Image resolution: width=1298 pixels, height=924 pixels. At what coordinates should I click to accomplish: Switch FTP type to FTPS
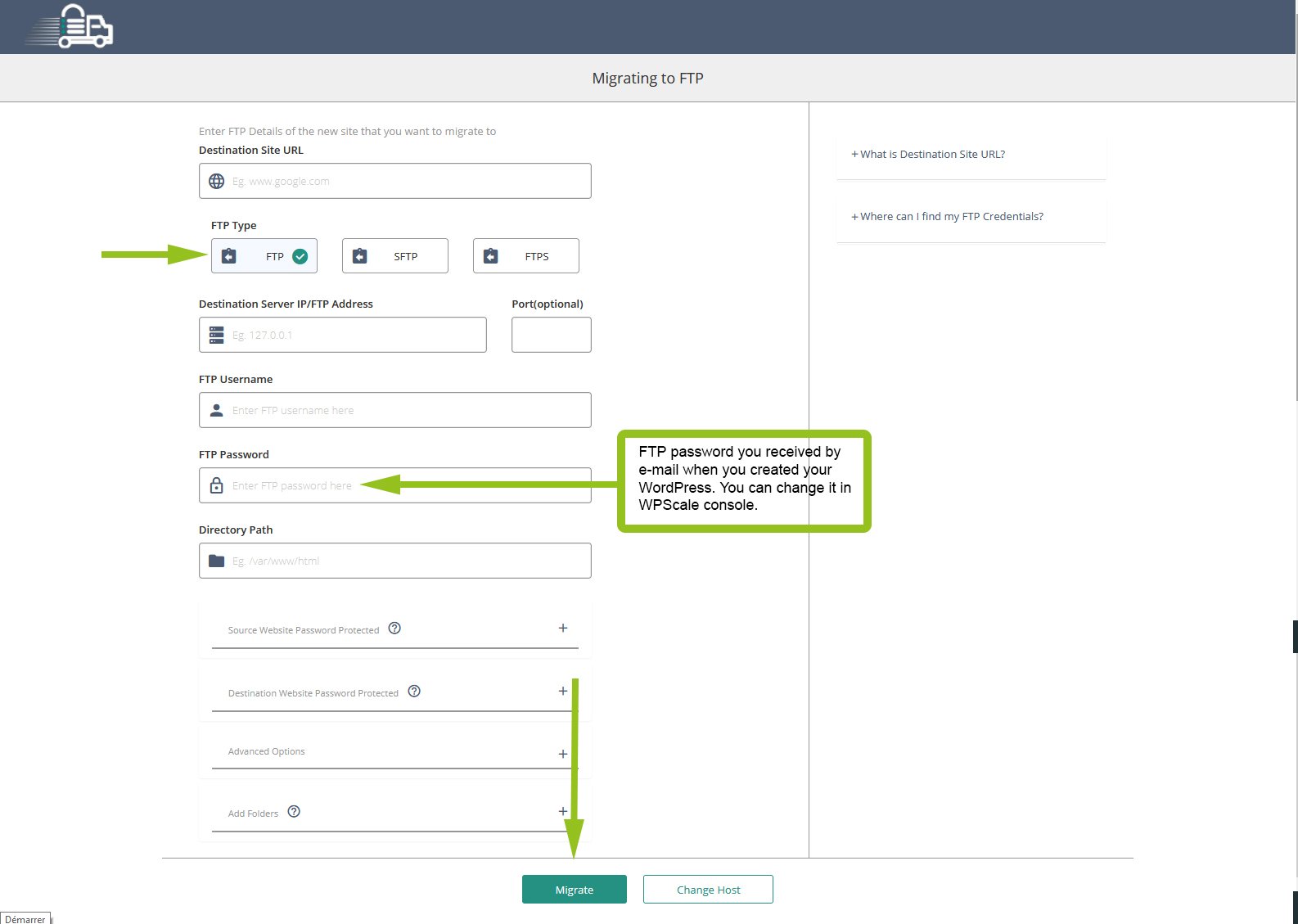coord(526,256)
